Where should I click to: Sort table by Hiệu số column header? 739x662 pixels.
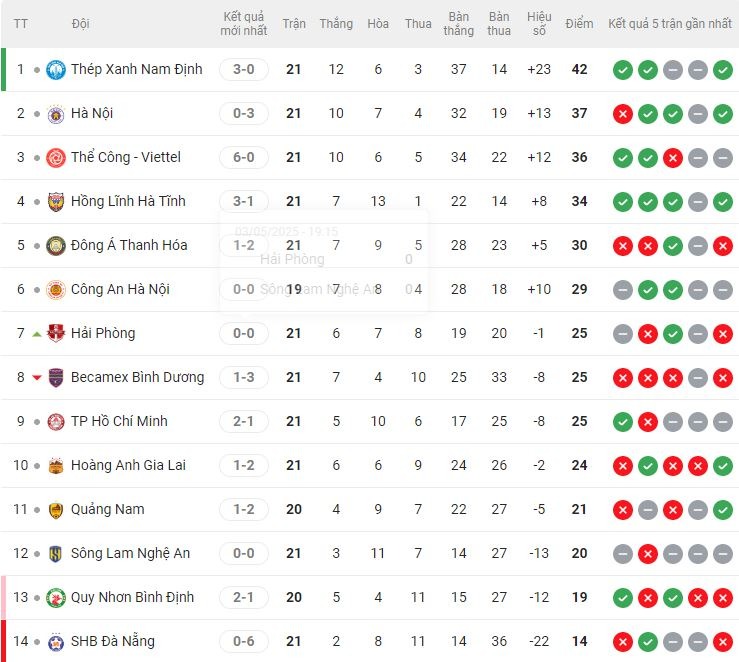tap(539, 24)
